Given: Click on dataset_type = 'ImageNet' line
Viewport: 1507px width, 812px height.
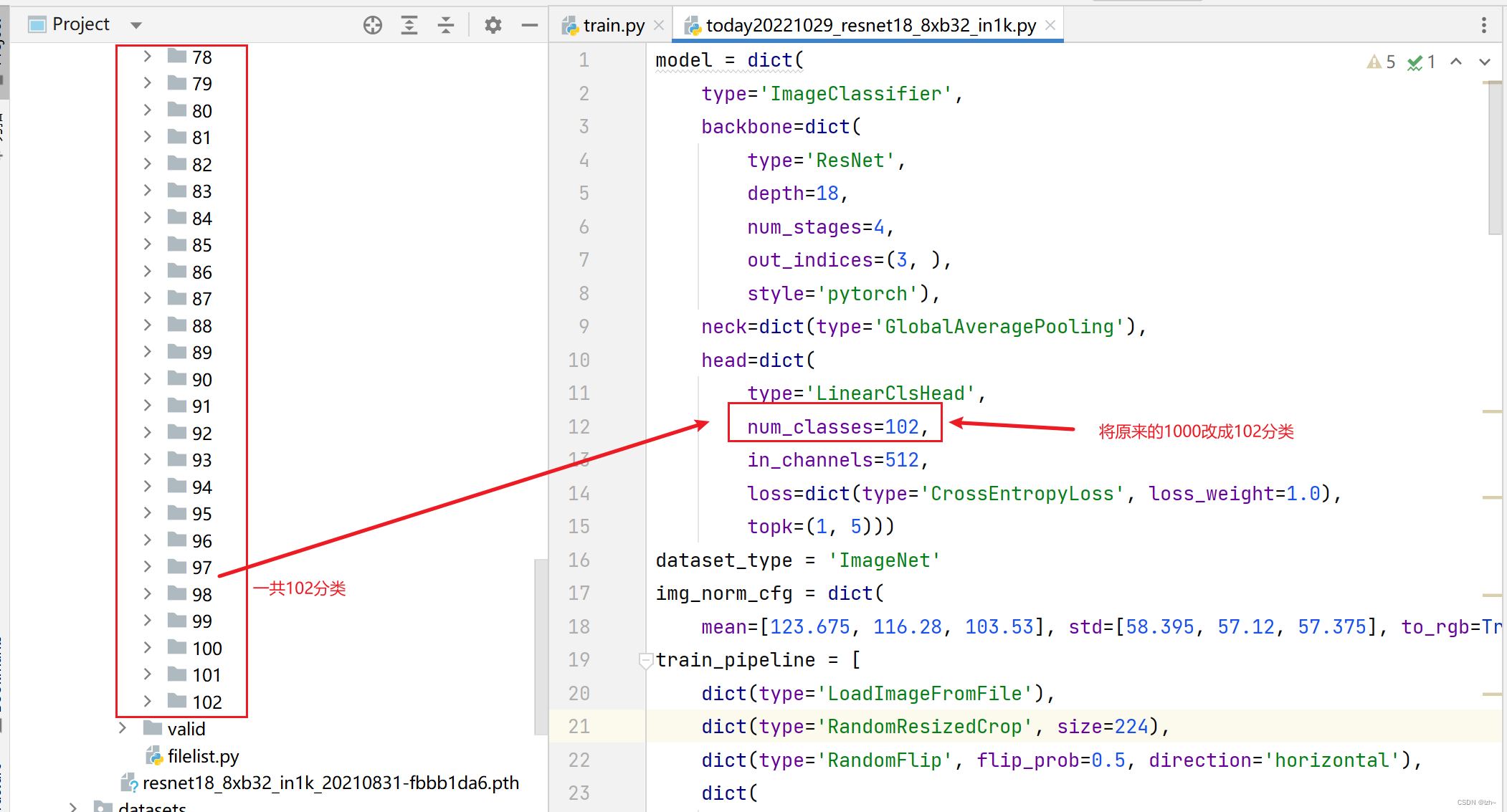Looking at the screenshot, I should click(x=798, y=560).
